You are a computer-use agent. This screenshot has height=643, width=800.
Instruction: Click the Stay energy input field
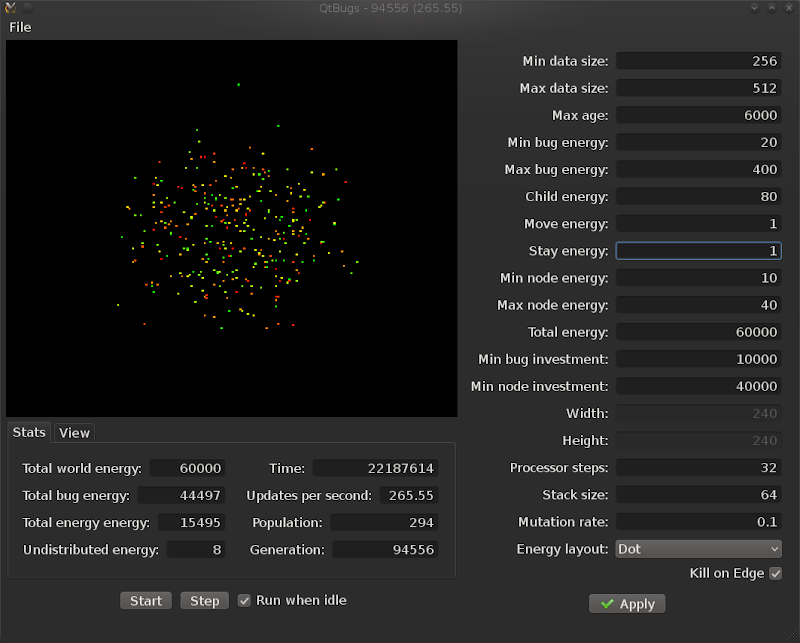point(698,251)
